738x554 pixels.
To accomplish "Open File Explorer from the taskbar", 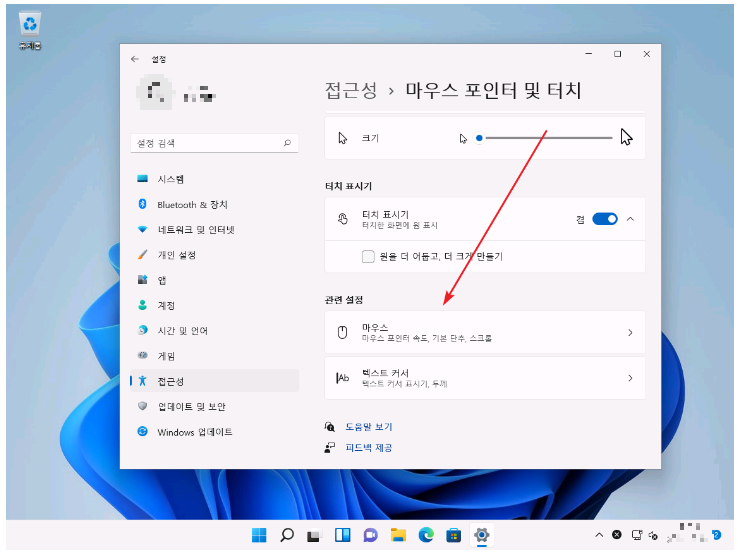I will click(x=398, y=535).
